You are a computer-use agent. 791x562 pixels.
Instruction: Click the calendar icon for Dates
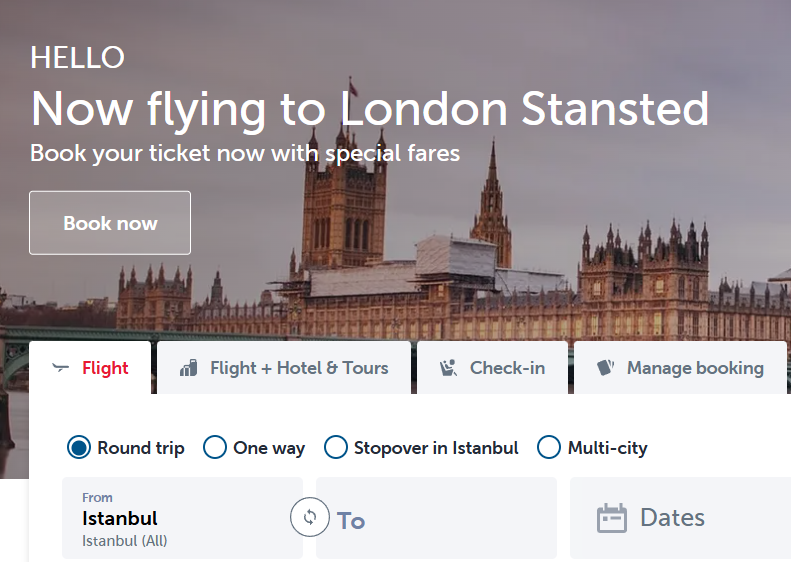pos(611,518)
